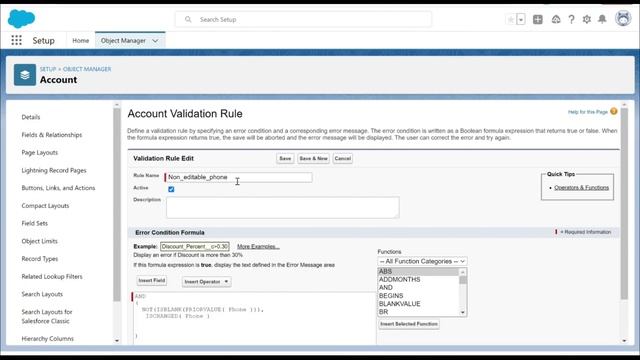Select BLANKVALUE in the functions list

tap(418, 304)
